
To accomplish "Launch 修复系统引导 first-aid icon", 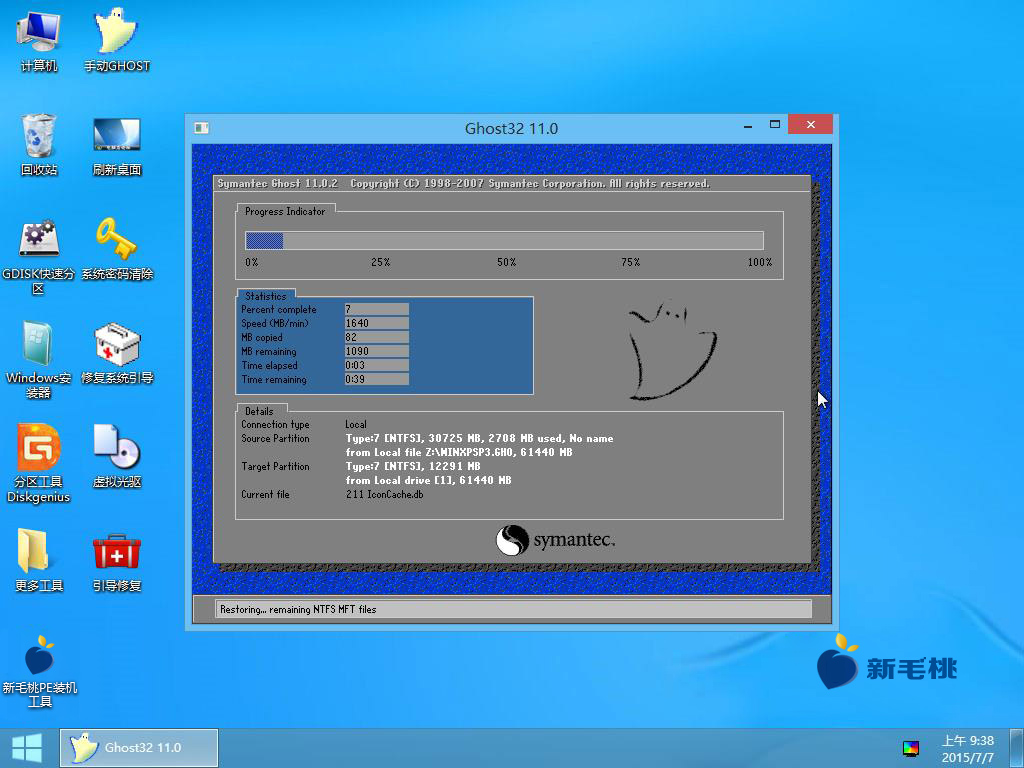I will click(x=116, y=353).
